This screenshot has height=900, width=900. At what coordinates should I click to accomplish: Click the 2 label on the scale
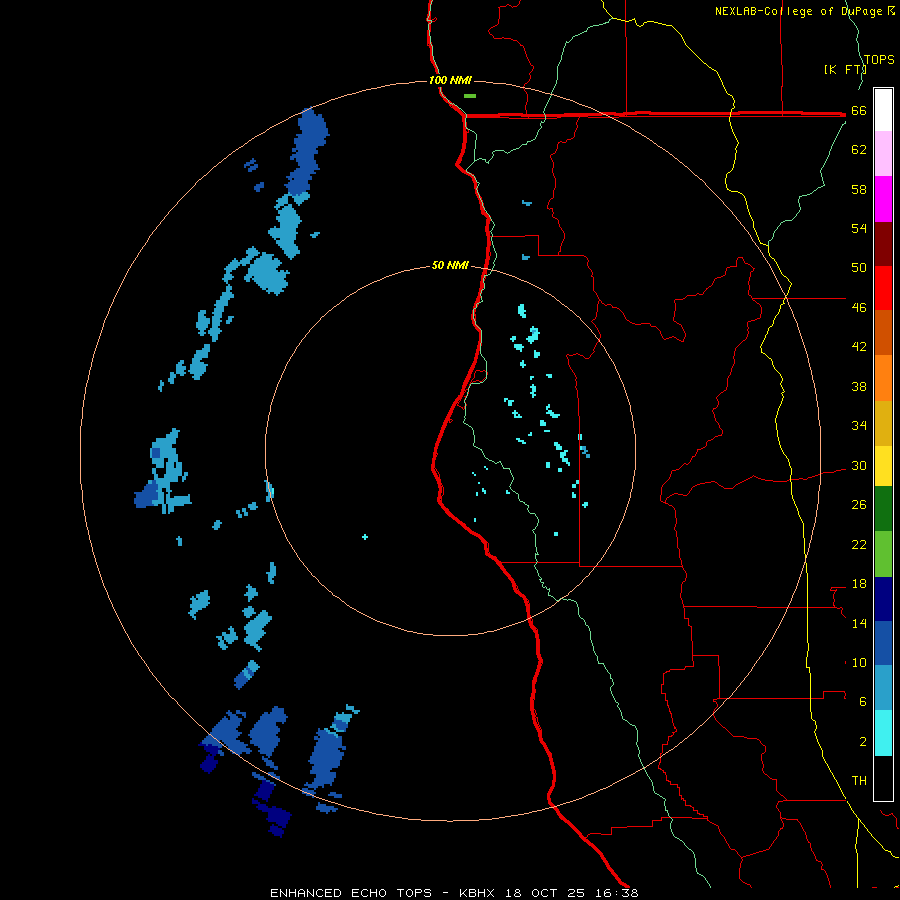click(x=863, y=742)
